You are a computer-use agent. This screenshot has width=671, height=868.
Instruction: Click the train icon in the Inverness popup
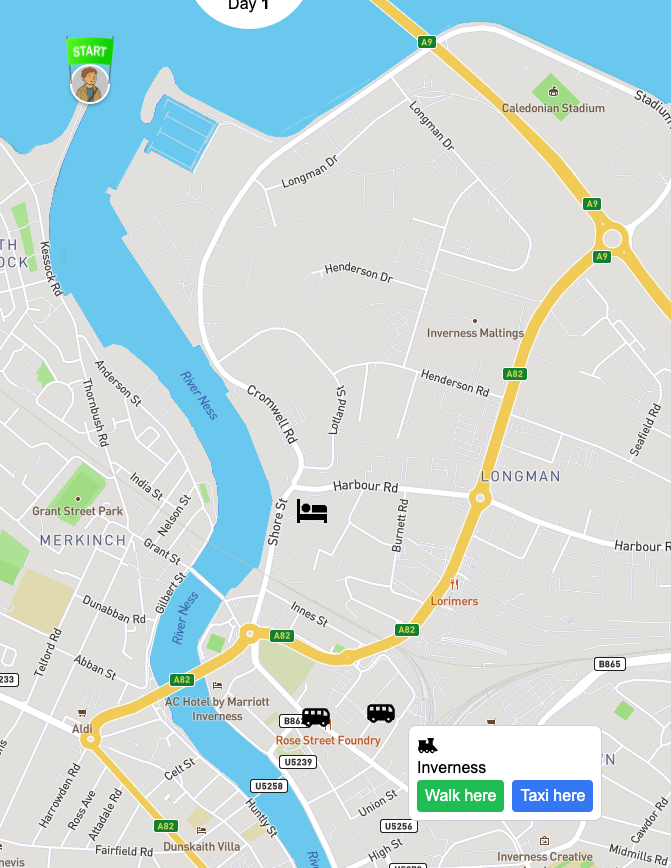(427, 746)
